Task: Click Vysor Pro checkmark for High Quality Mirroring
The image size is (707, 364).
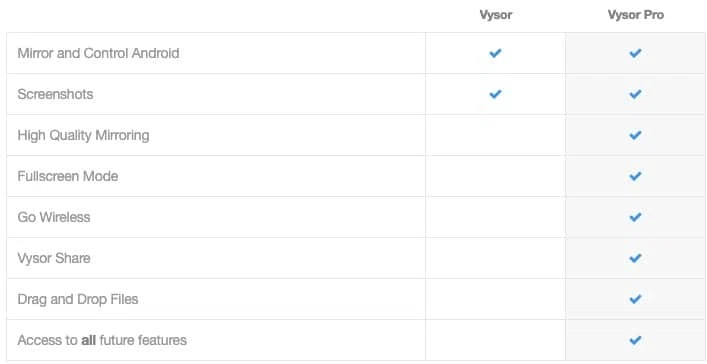Action: click(x=635, y=135)
